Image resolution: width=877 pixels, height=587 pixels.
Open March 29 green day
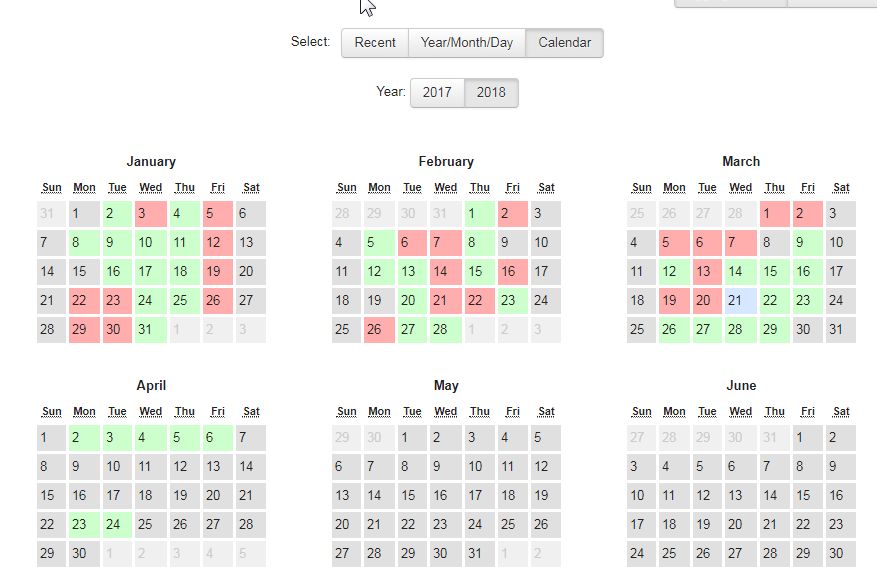(x=775, y=330)
